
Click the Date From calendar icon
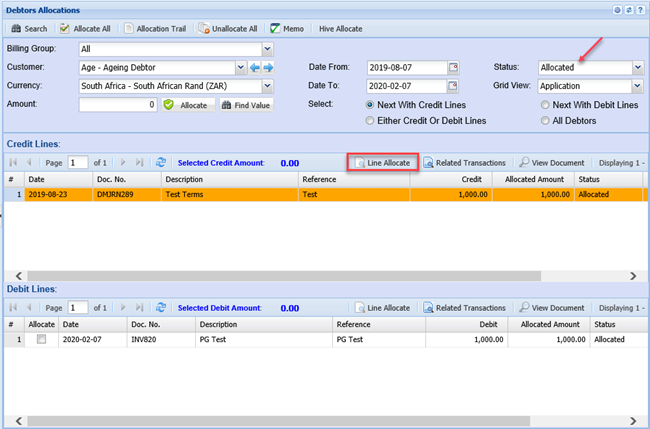(x=453, y=67)
